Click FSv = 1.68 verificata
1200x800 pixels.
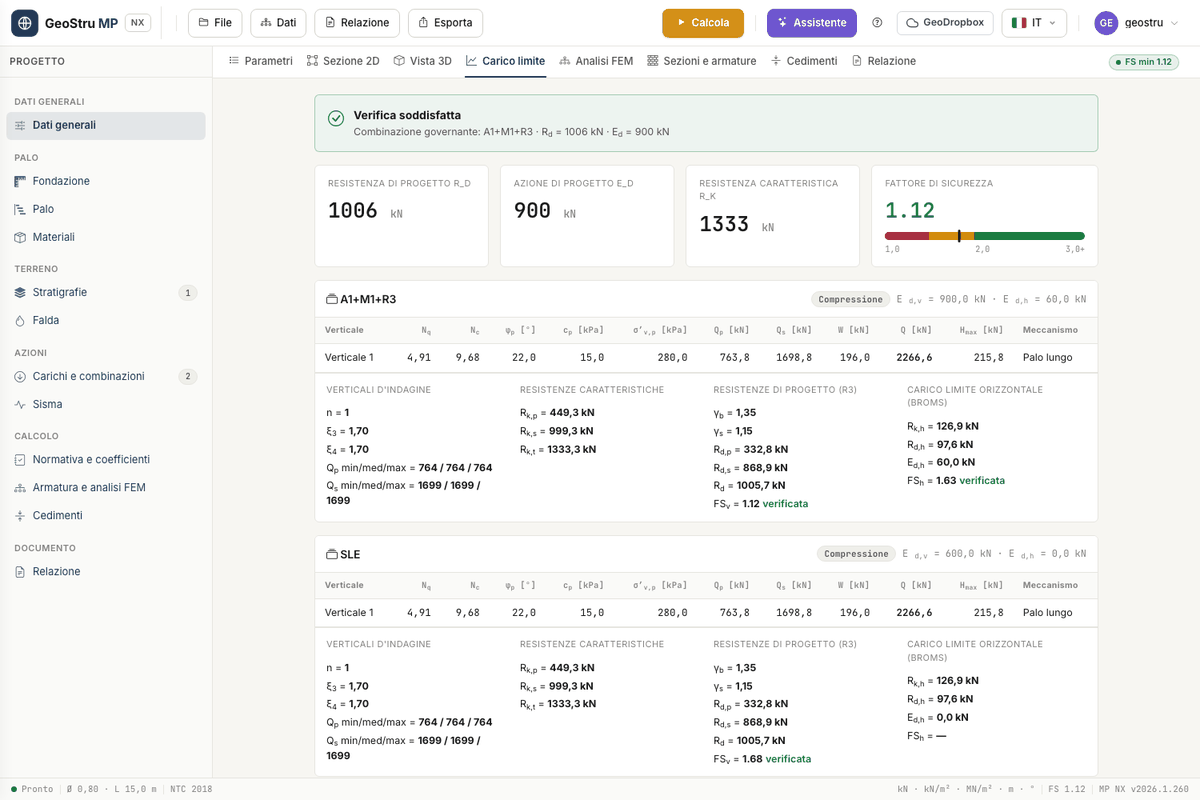(x=762, y=759)
